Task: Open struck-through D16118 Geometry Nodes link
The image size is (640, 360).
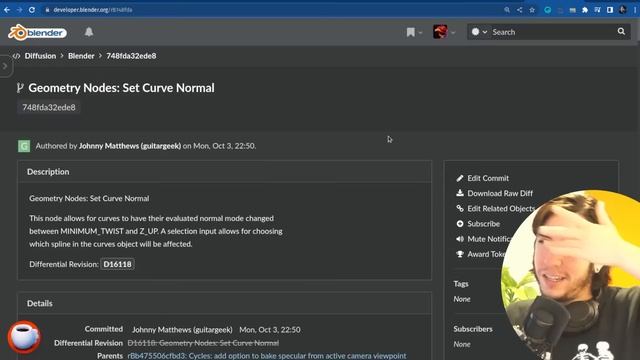Action: pos(203,343)
